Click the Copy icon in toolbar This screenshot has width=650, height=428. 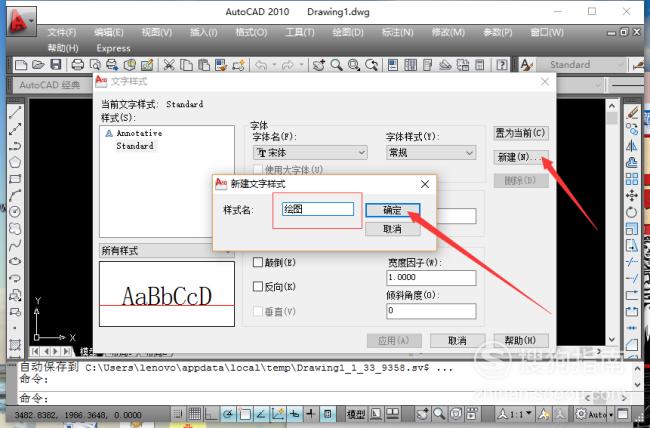pyautogui.click(x=186, y=65)
